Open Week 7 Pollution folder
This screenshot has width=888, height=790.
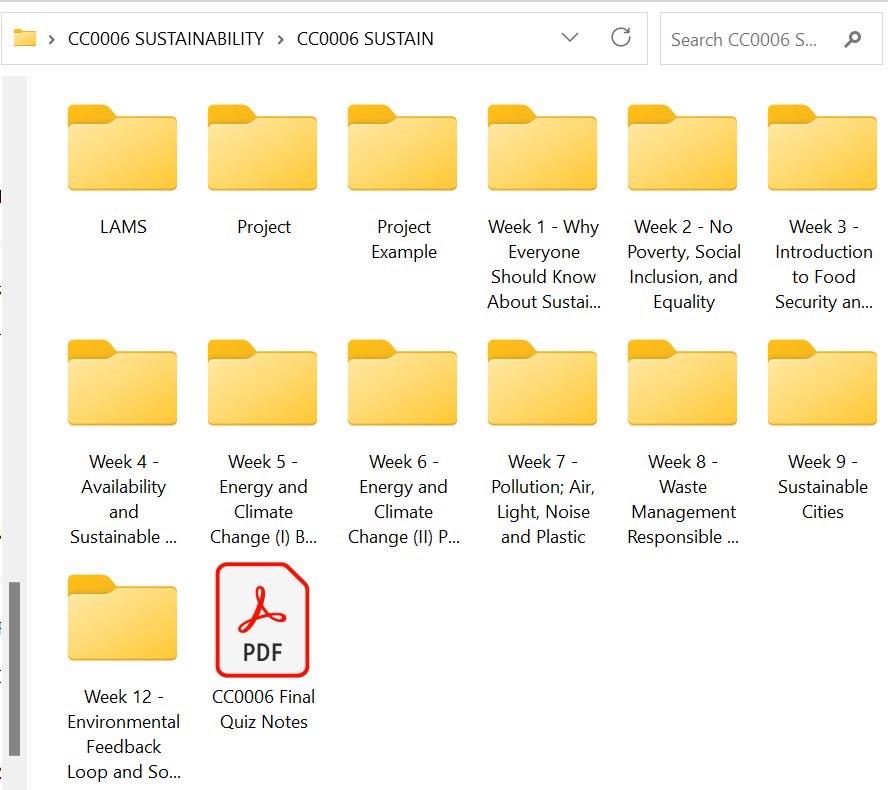coord(542,383)
